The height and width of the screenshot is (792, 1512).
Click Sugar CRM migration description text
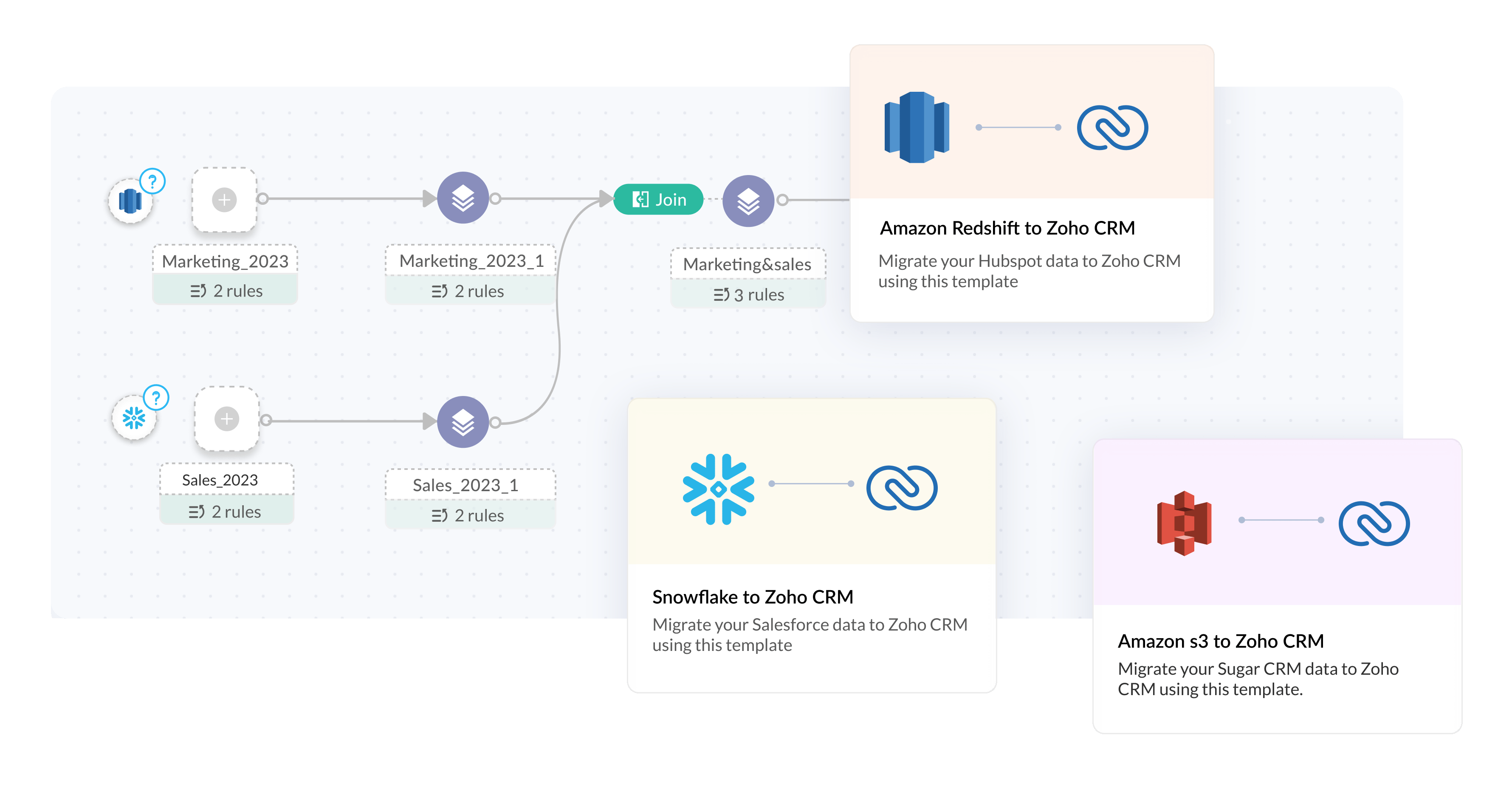tap(1258, 679)
